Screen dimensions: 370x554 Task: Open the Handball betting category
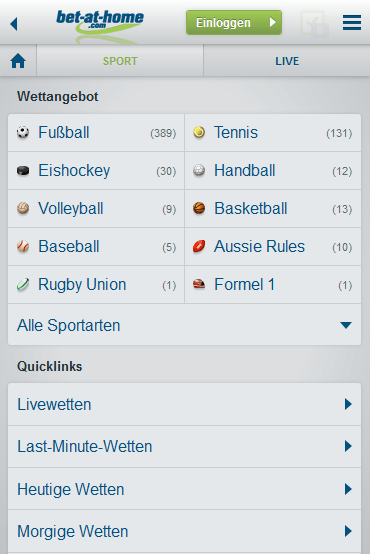(x=273, y=171)
